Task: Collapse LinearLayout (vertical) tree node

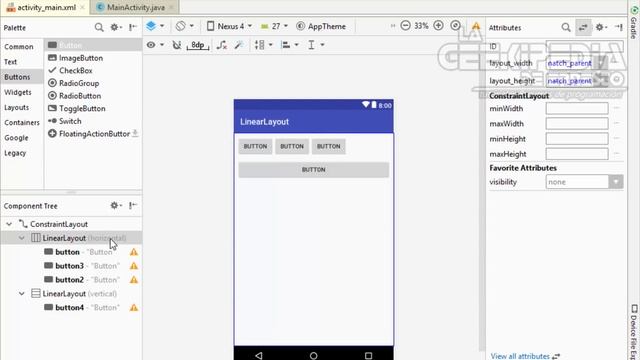Action: click(22, 293)
